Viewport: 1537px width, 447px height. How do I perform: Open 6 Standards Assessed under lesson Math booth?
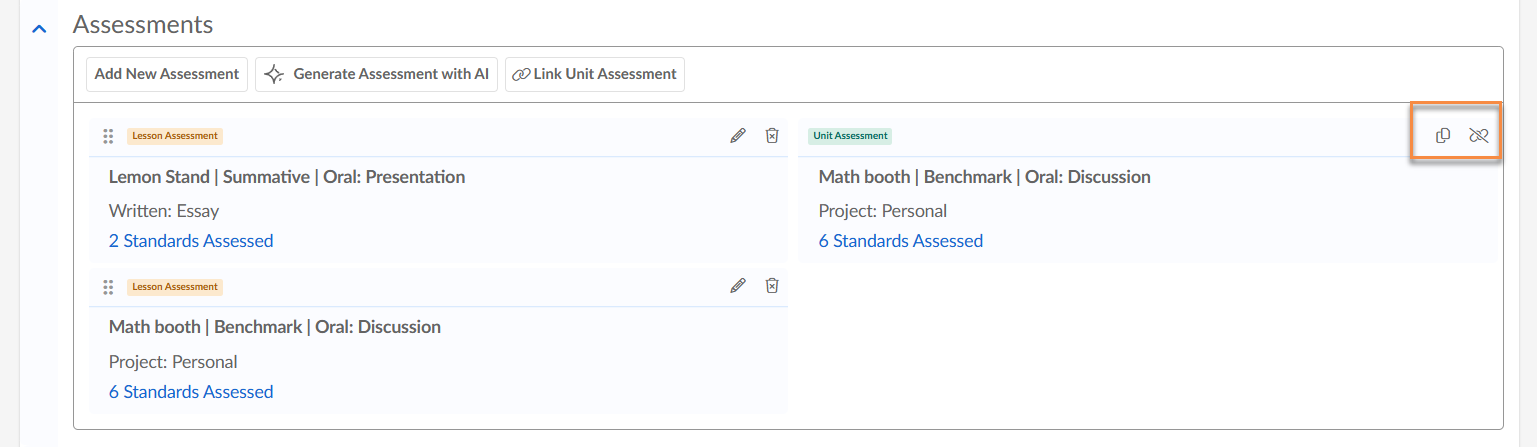point(191,392)
